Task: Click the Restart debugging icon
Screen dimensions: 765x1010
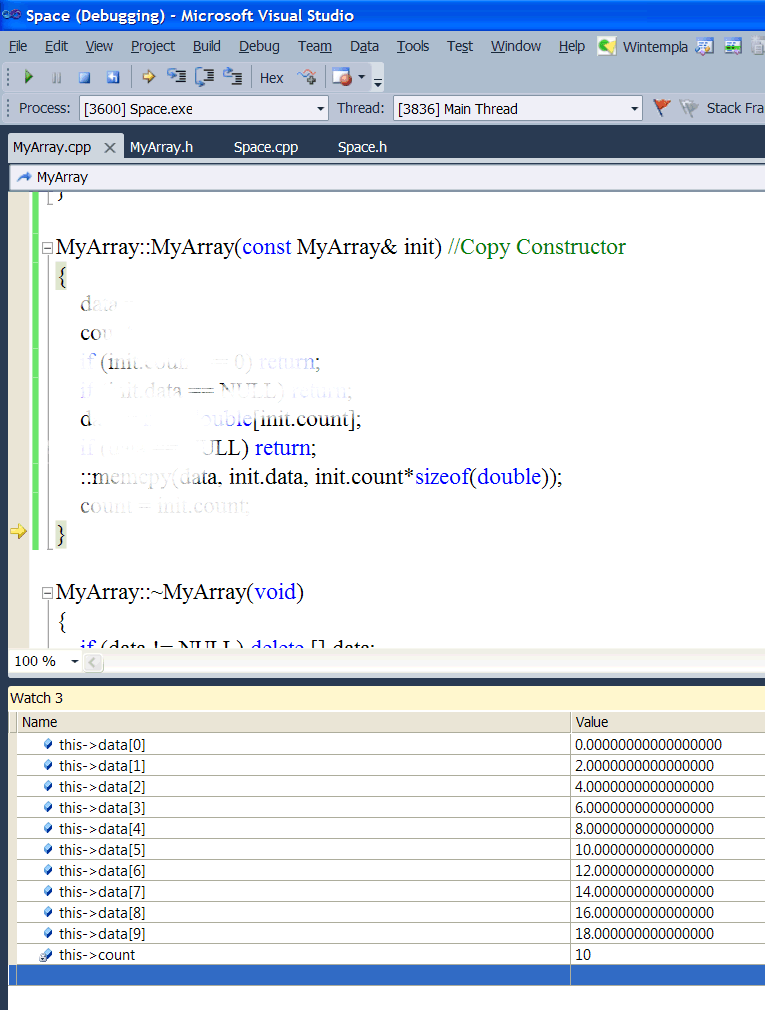Action: click(x=113, y=78)
